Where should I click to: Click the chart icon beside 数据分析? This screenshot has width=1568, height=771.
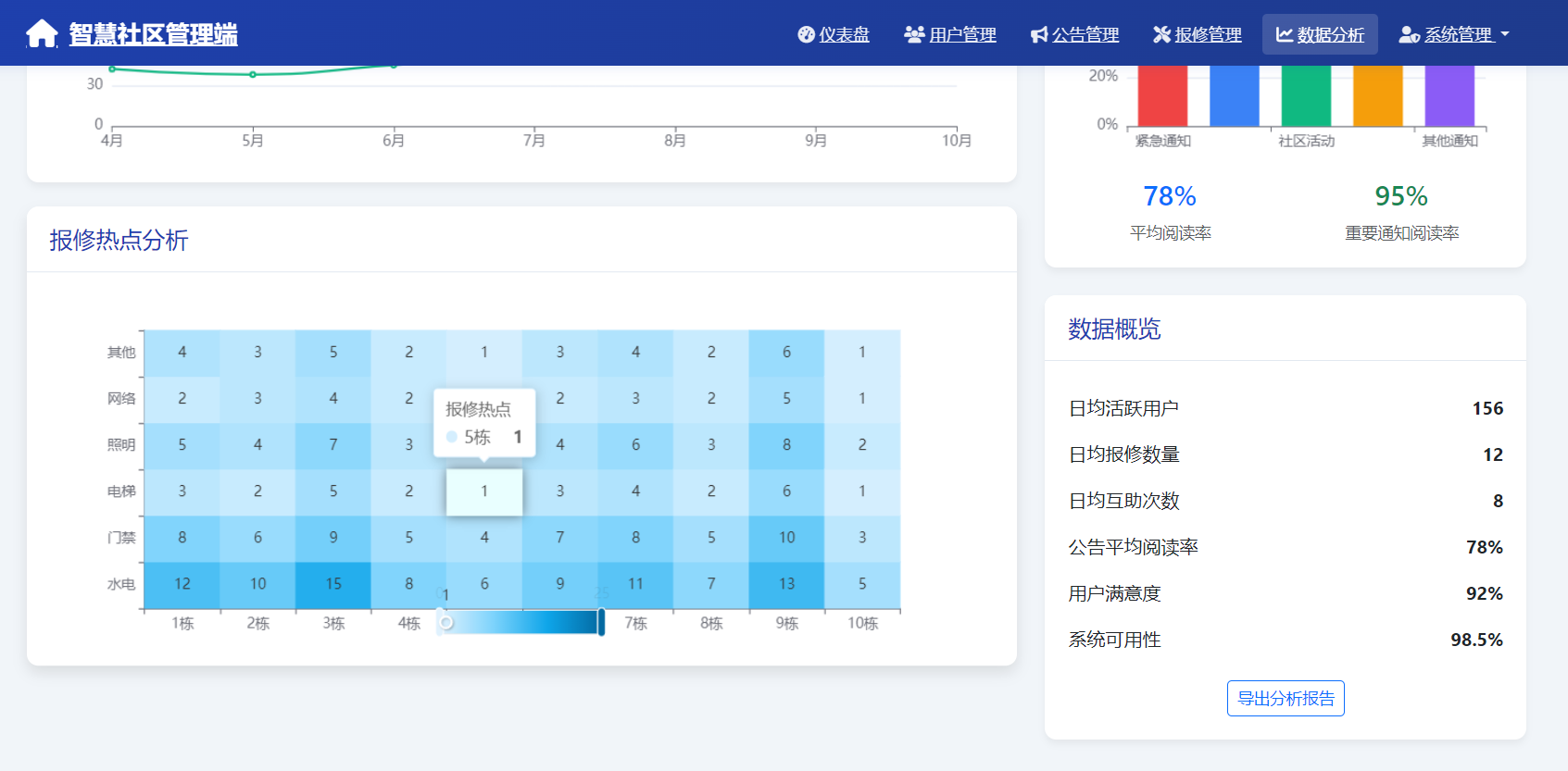click(x=1285, y=34)
